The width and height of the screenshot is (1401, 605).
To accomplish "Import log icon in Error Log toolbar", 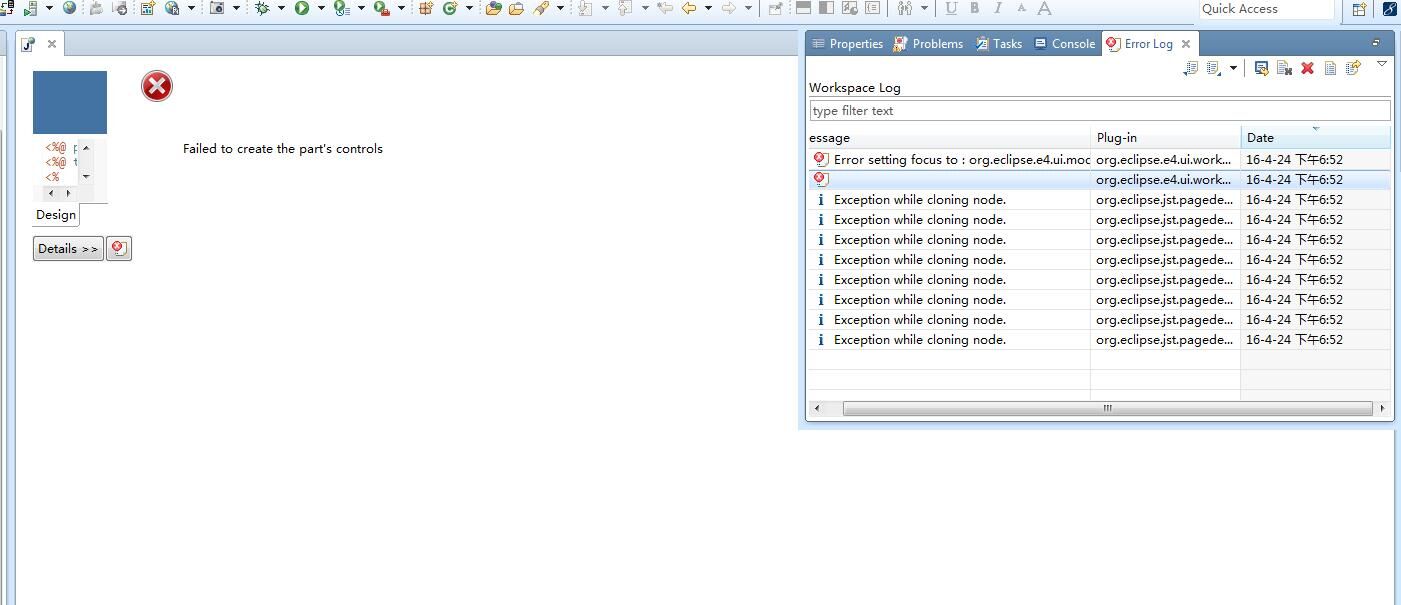I will pyautogui.click(x=1213, y=68).
